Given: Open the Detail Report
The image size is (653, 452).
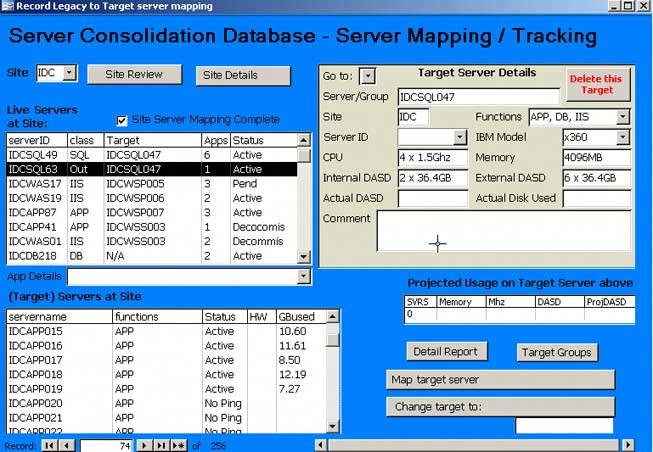Looking at the screenshot, I should point(448,352).
